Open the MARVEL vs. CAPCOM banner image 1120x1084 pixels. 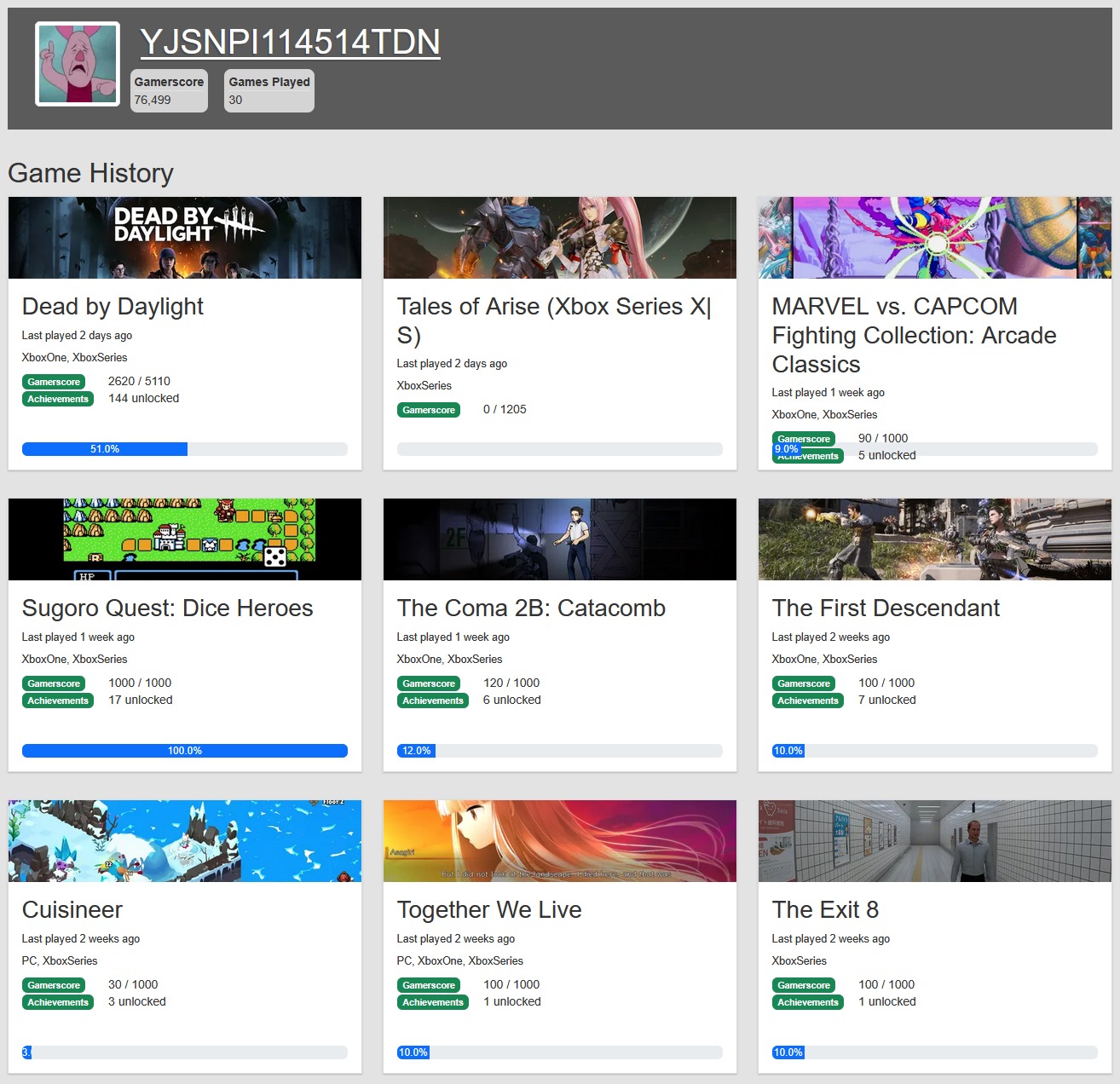coord(935,238)
